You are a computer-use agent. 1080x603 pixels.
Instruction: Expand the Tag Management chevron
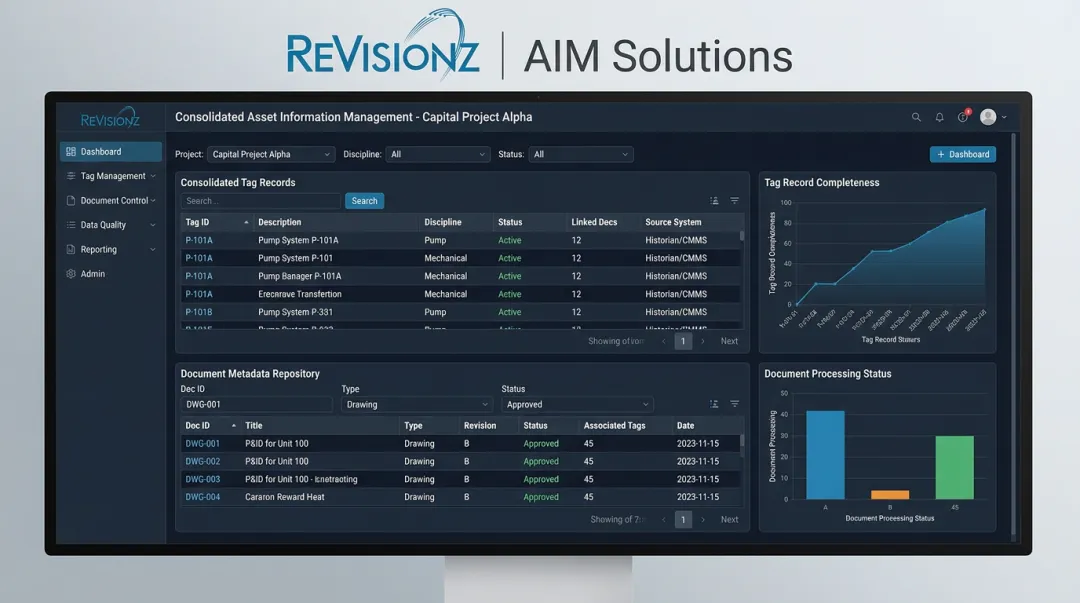153,176
